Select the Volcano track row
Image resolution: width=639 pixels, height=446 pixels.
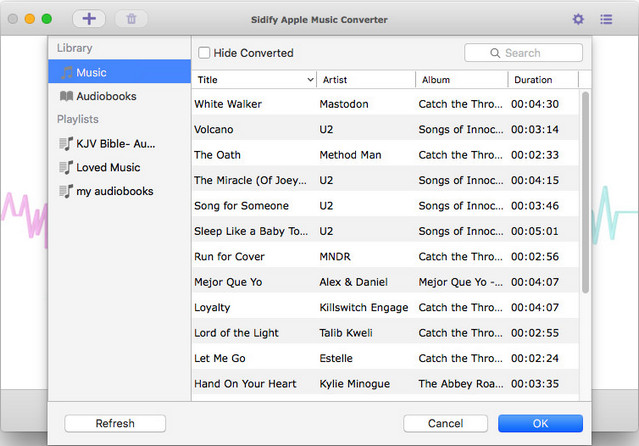click(x=385, y=129)
